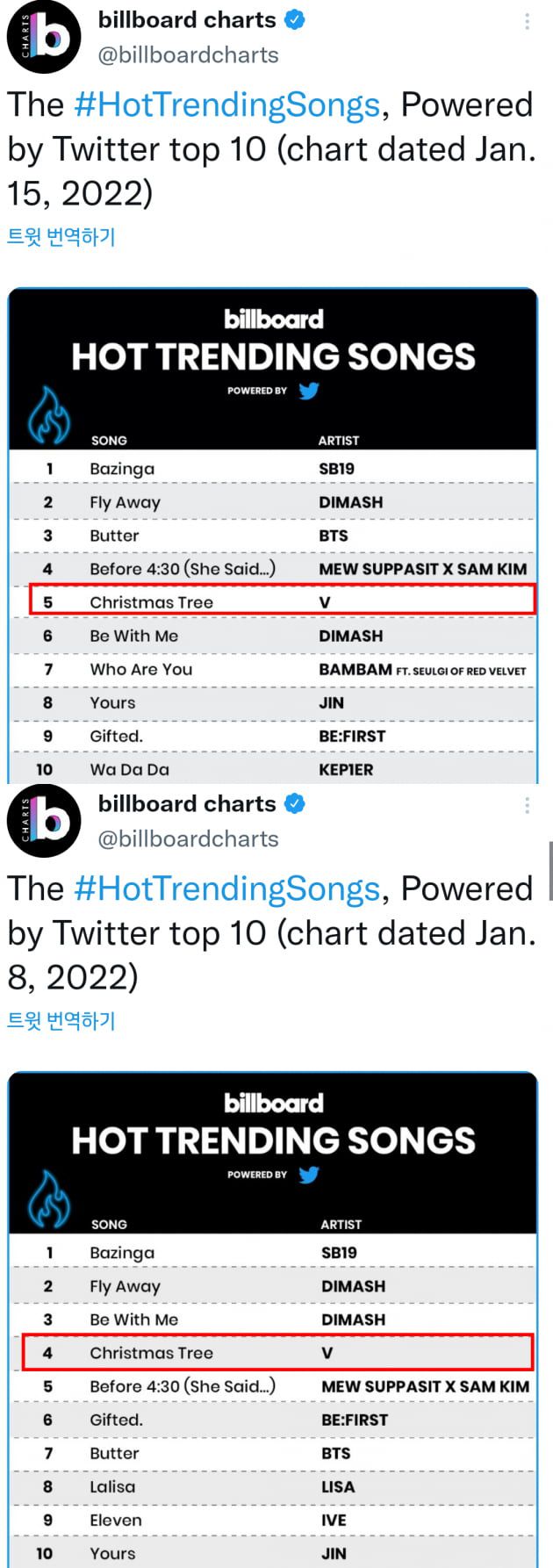Screen dimensions: 553x1568
Task: Open the #HotTrendingSongs hashtag in the Jan. 15 tweet
Action: 227,105
